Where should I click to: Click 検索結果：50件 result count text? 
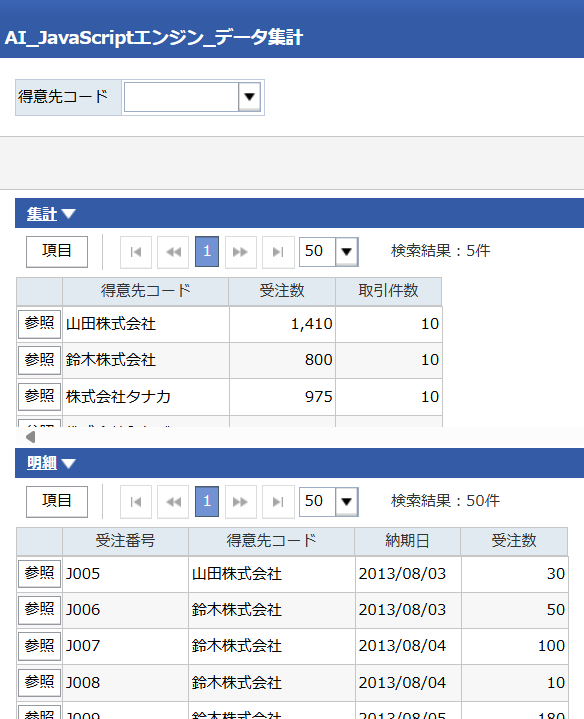pos(445,501)
